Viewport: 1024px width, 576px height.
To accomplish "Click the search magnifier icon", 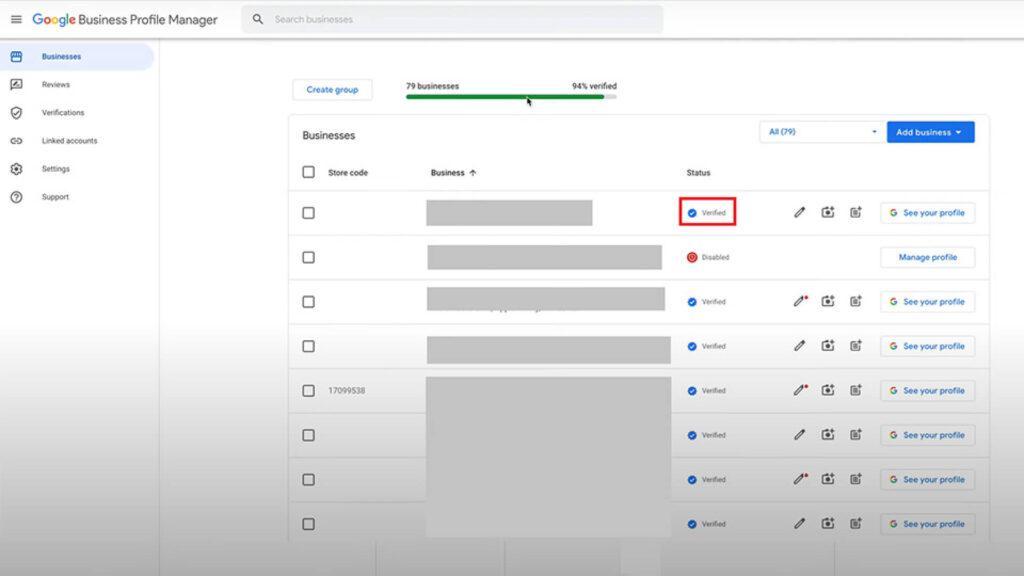I will (x=258, y=20).
